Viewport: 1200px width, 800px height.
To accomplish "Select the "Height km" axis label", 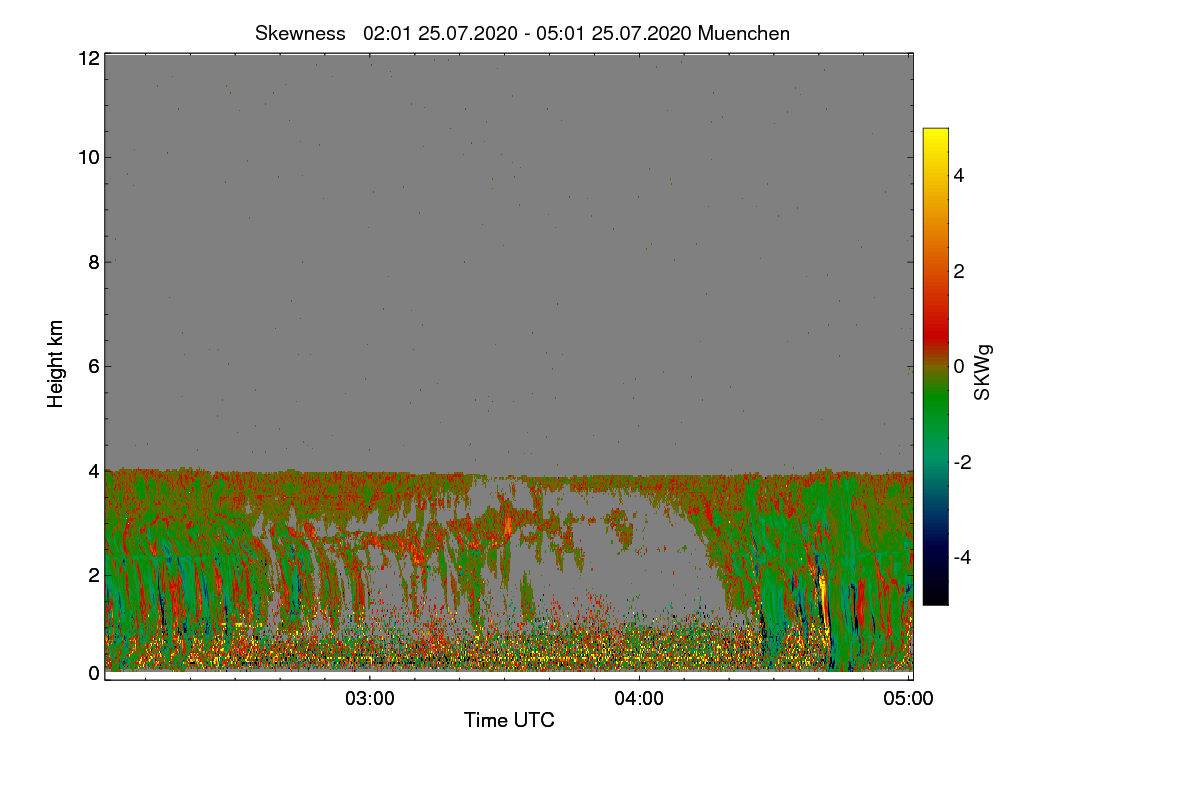I will (56, 364).
